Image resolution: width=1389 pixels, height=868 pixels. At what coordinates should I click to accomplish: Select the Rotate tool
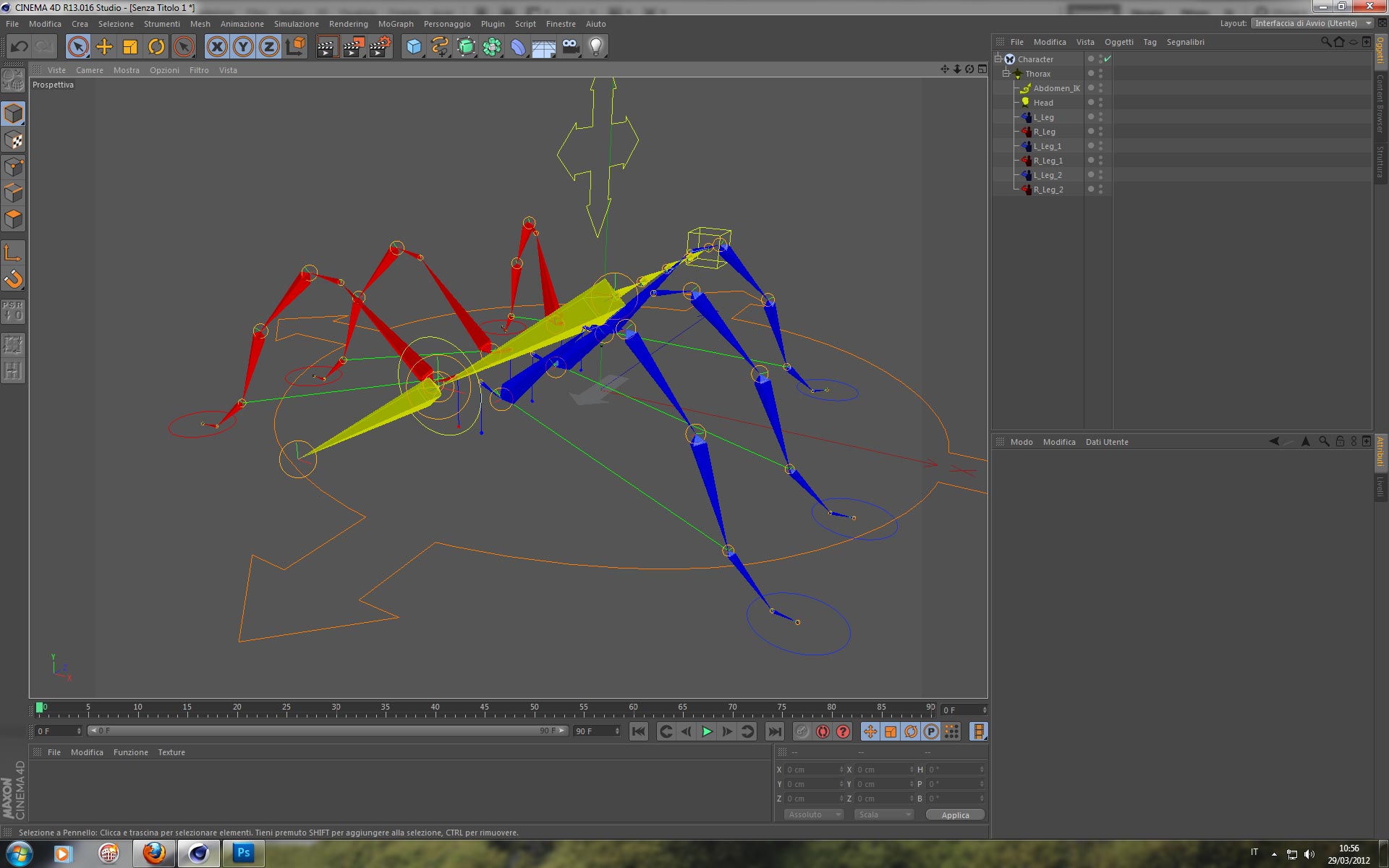(156, 47)
